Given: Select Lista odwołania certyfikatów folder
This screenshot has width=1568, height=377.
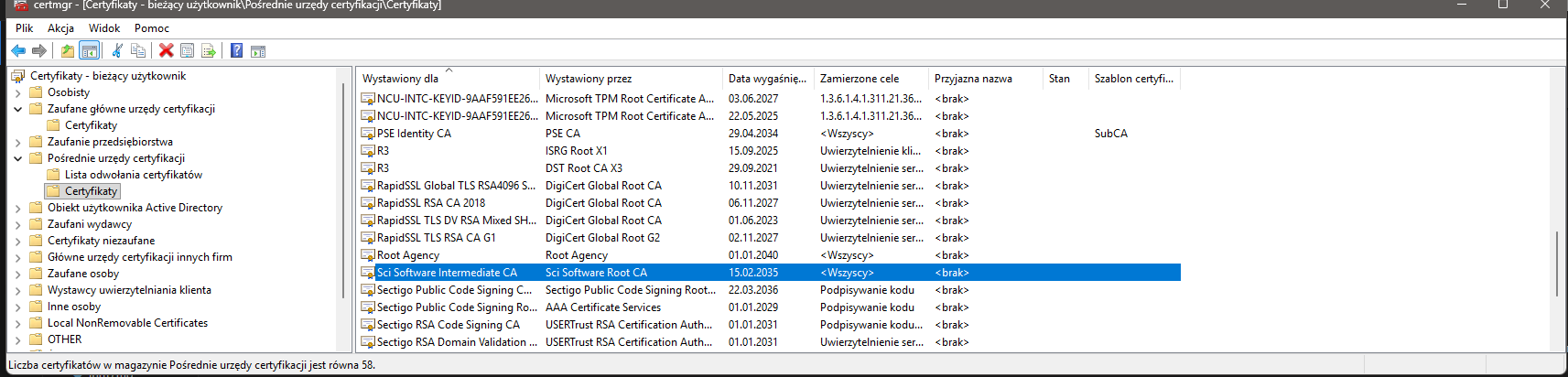Looking at the screenshot, I should 133,175.
